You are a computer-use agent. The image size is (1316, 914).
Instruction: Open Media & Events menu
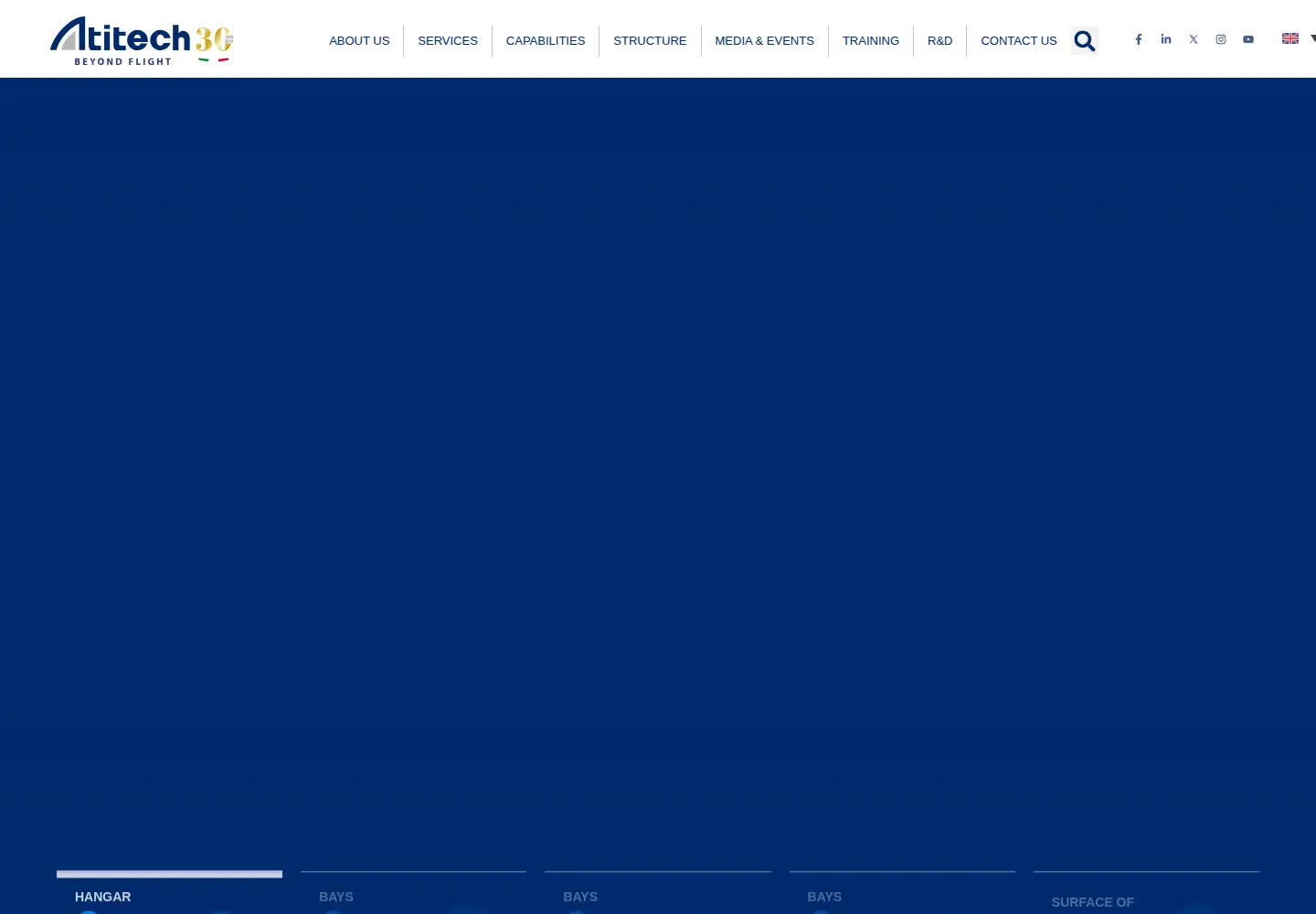click(765, 41)
